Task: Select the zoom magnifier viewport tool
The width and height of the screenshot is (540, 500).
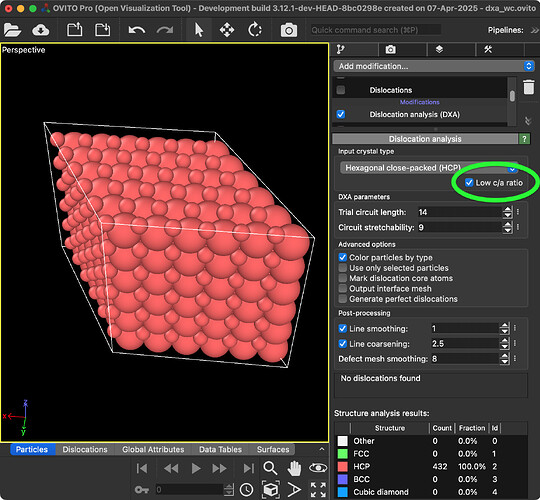Action: (x=270, y=468)
